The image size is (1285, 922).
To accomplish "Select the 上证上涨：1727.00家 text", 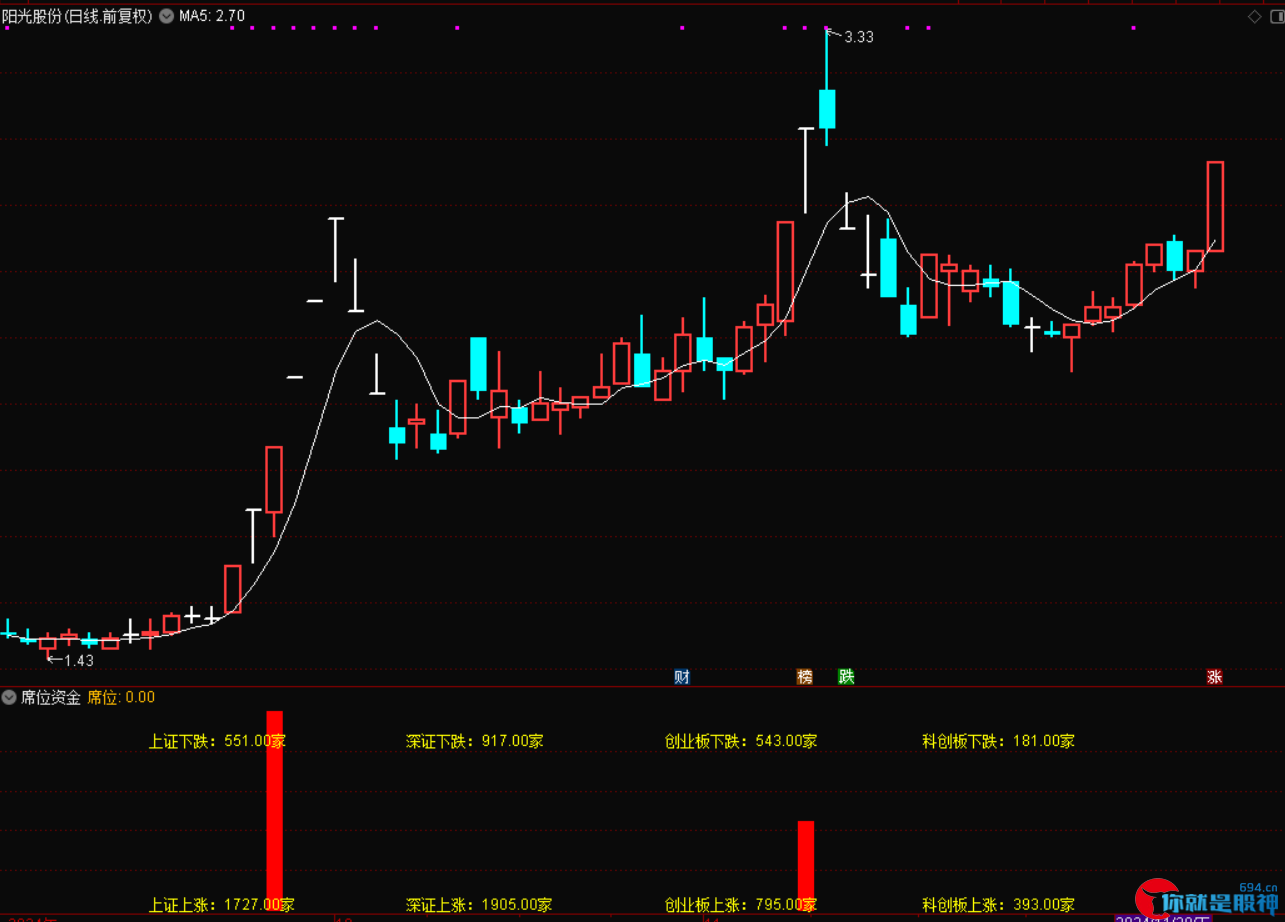I will click(222, 905).
